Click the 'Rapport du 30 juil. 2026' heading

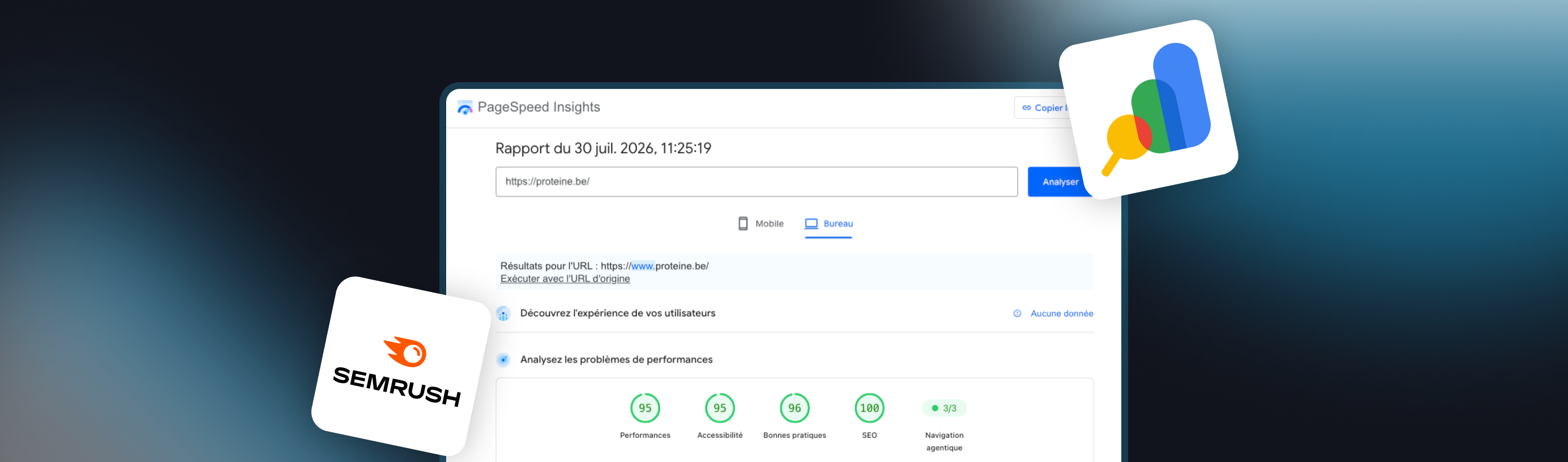coord(603,149)
